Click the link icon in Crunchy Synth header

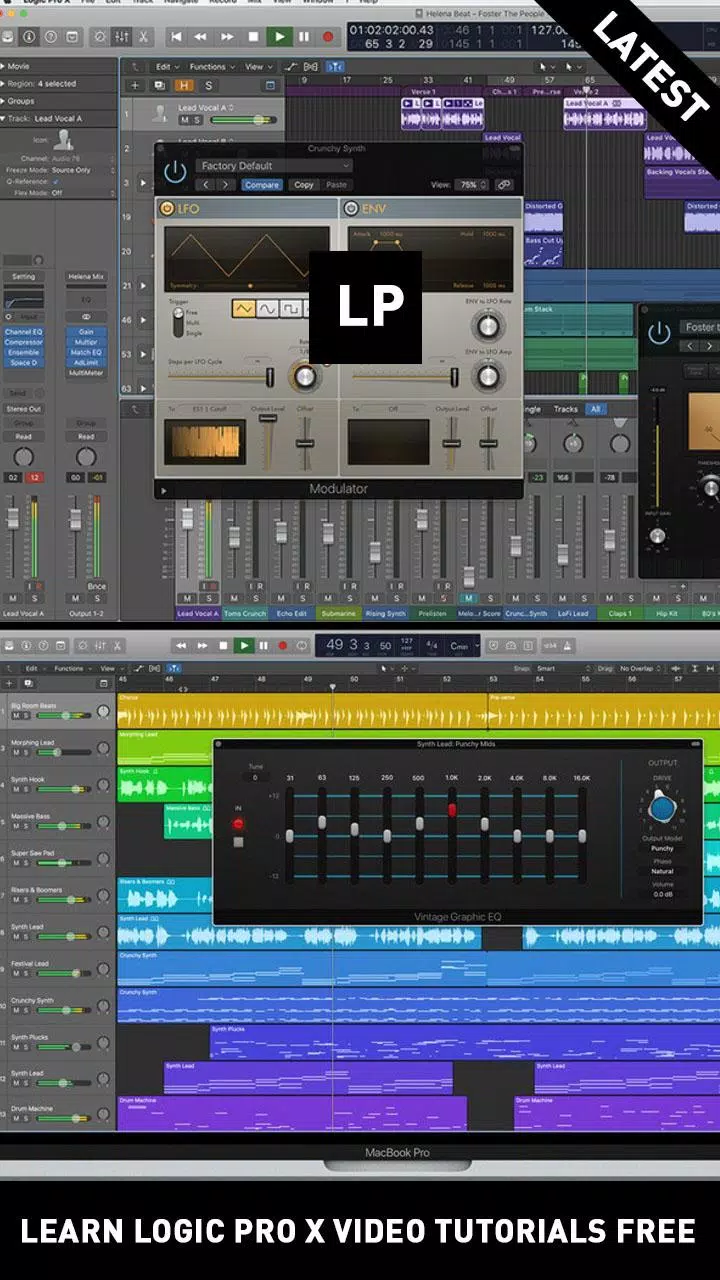point(504,185)
